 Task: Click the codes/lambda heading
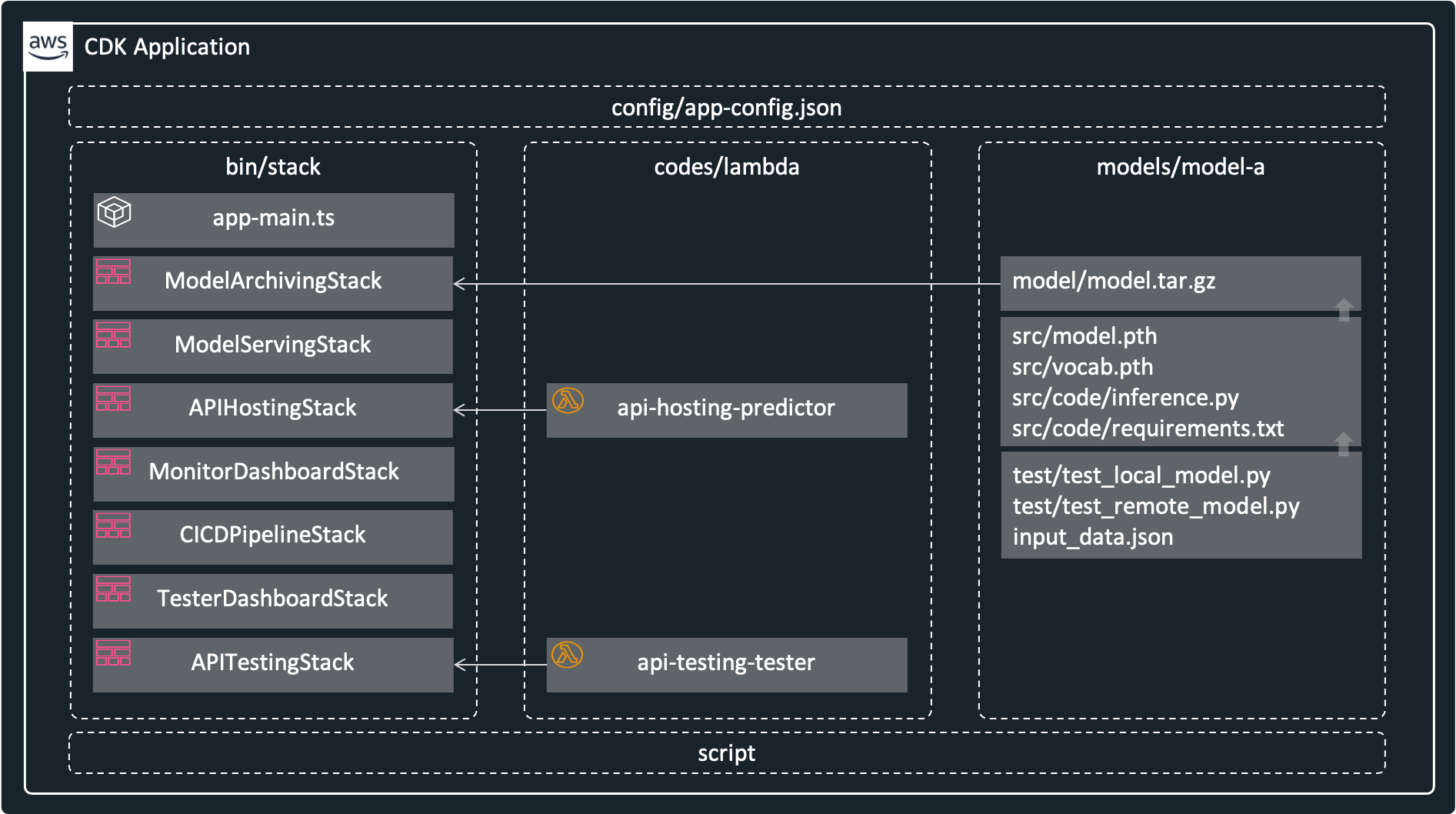727,167
